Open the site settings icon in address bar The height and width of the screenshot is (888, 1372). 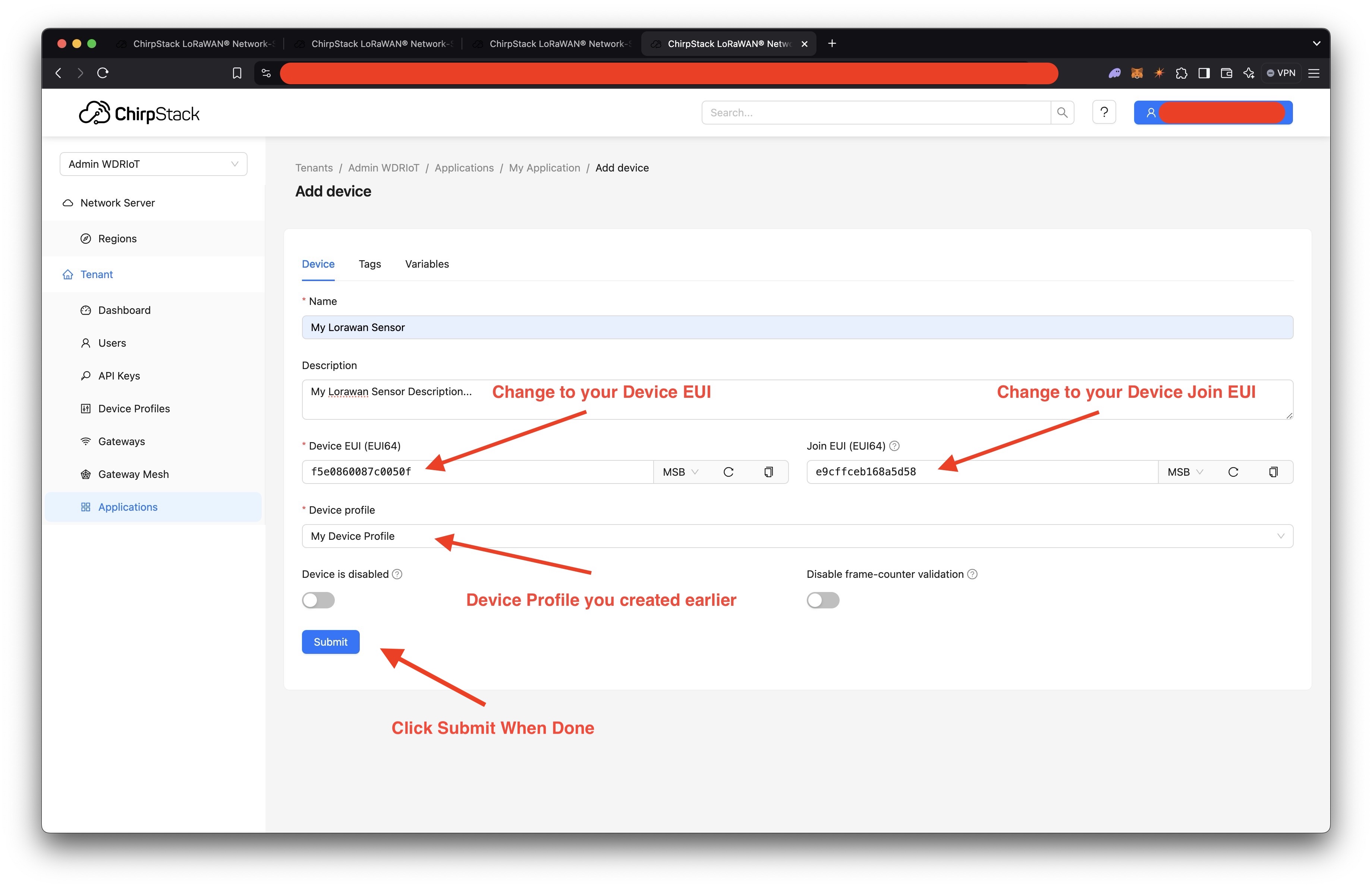[x=266, y=73]
